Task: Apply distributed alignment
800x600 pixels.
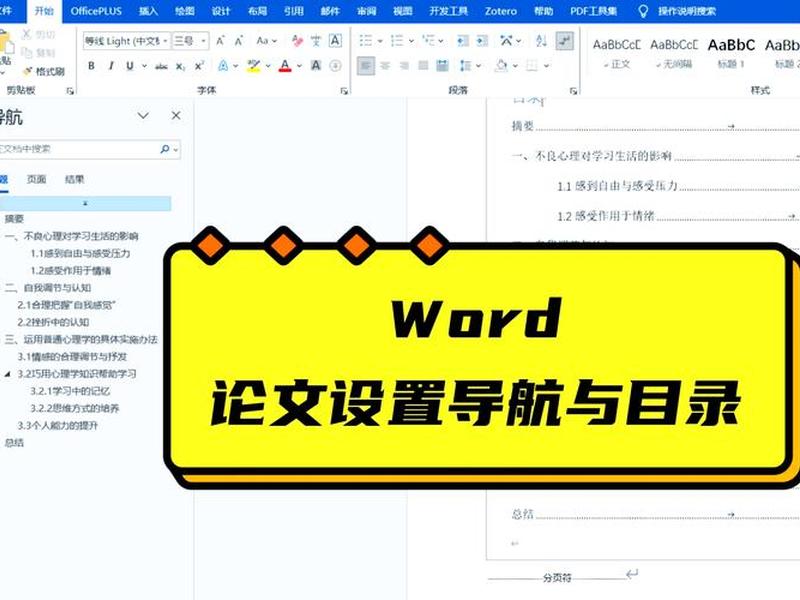Action: coord(442,66)
